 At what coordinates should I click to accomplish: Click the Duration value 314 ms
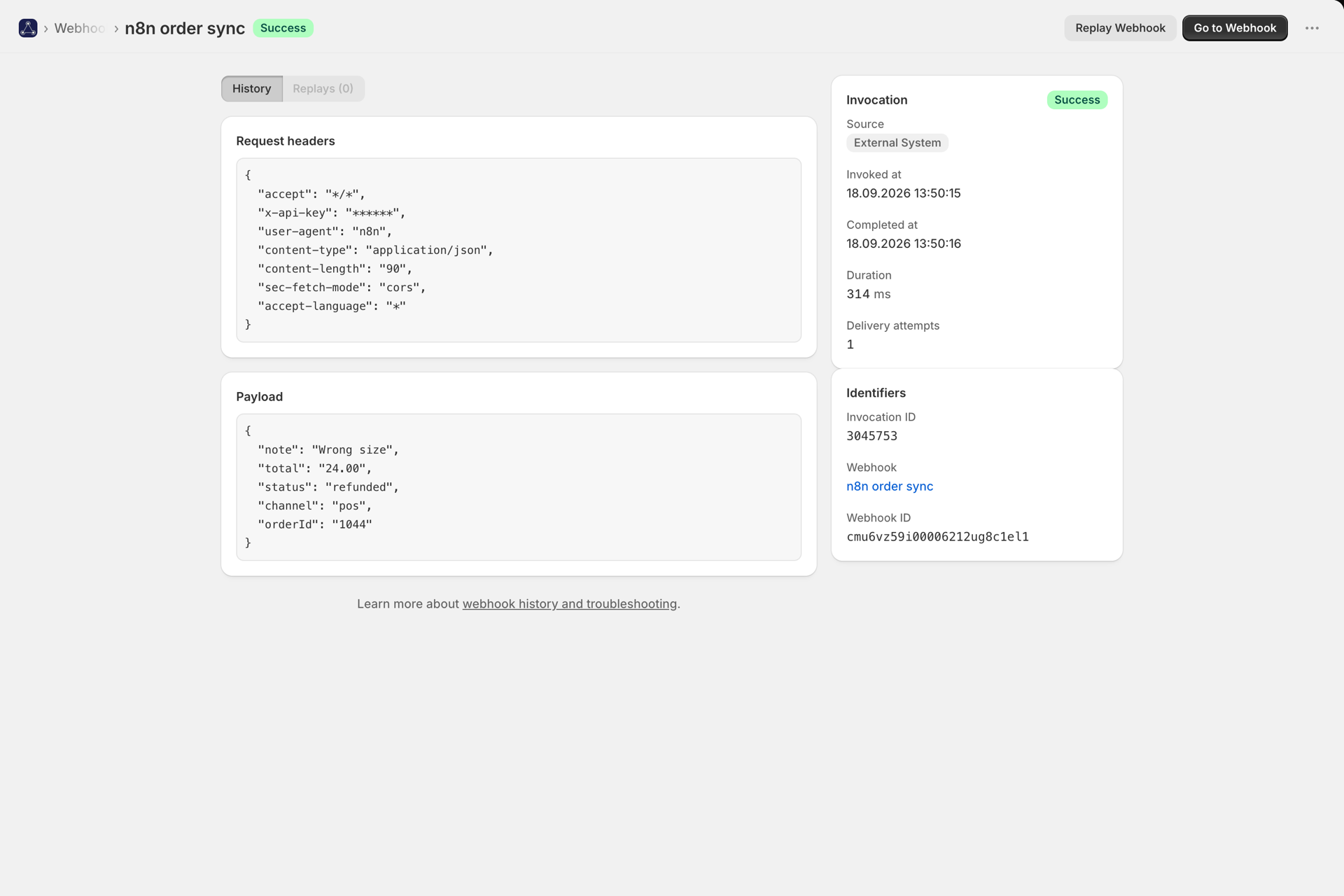868,294
